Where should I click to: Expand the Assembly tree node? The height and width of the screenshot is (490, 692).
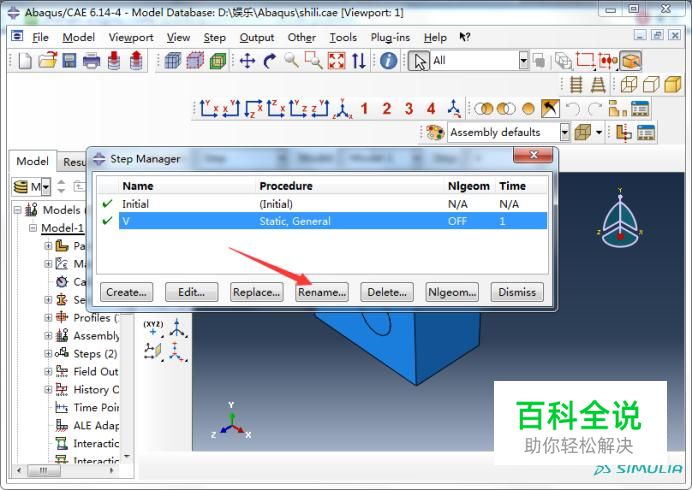pos(48,335)
